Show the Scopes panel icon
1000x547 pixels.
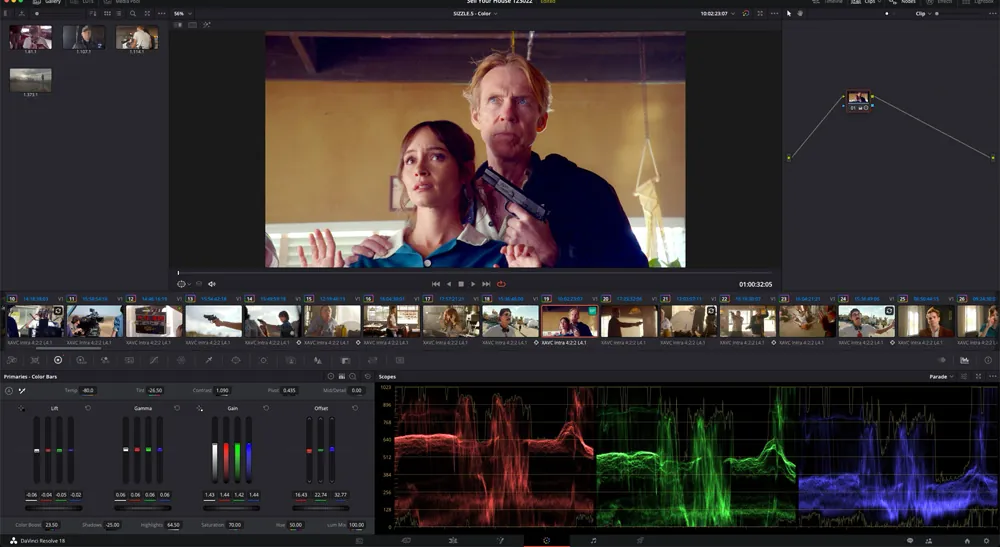[964, 360]
